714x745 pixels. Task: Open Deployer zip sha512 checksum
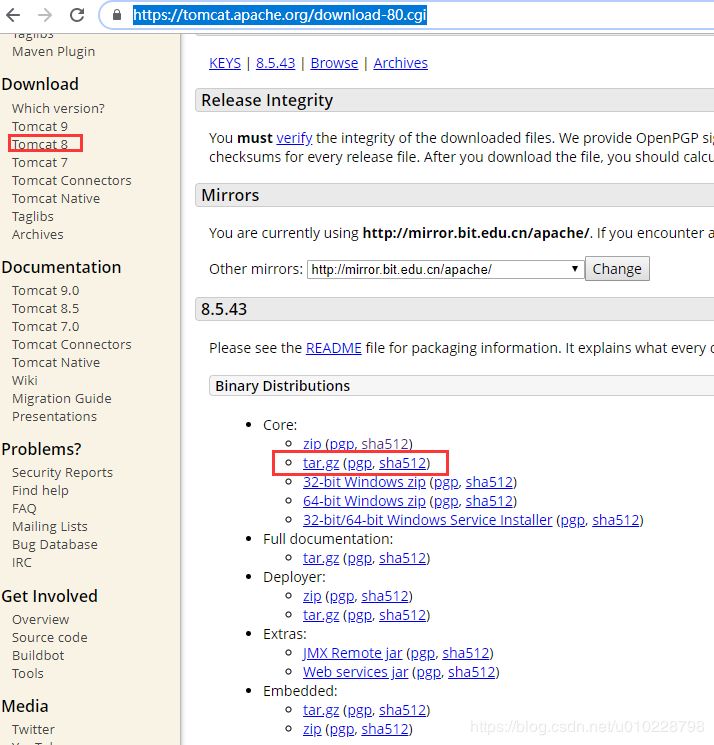385,596
